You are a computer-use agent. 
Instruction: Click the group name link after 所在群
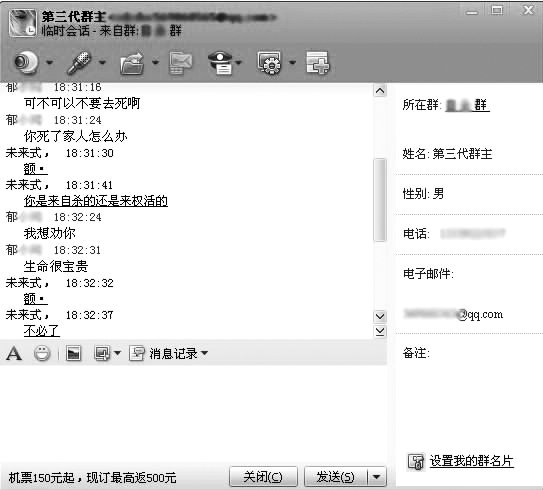(467, 105)
